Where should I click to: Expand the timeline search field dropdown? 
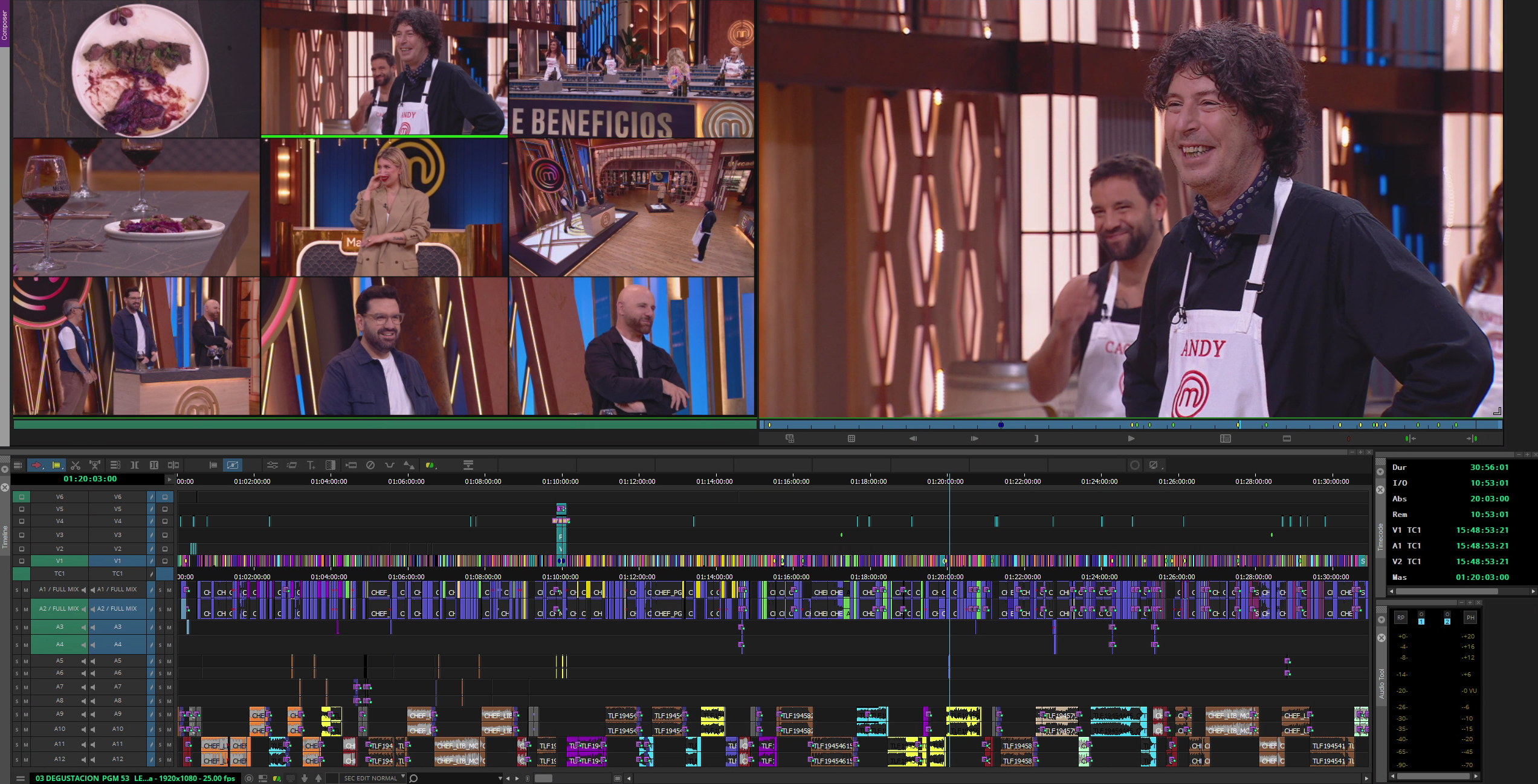500,778
